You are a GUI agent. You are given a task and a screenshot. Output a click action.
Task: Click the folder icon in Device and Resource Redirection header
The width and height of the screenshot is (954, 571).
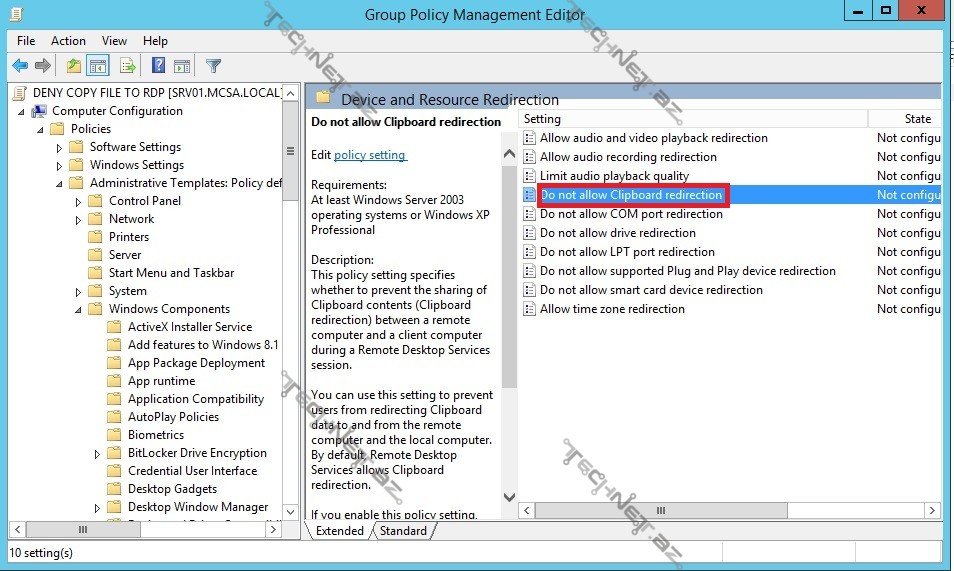(323, 98)
